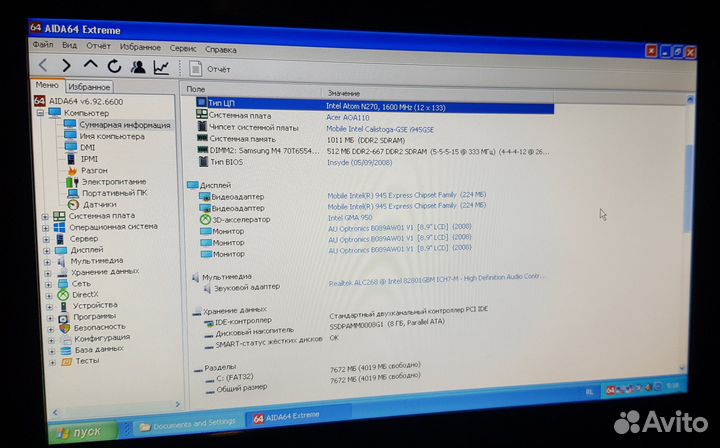Open the пуск Start button
The height and width of the screenshot is (448, 720).
[85, 432]
